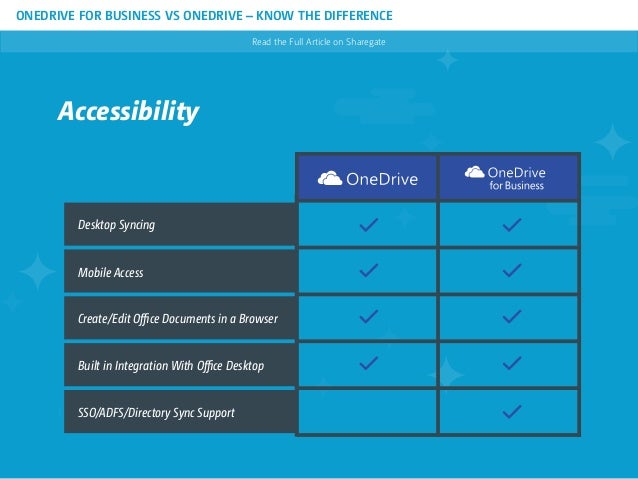Click the empty OneDrive cell for SSO/ADFS Support

367,411
